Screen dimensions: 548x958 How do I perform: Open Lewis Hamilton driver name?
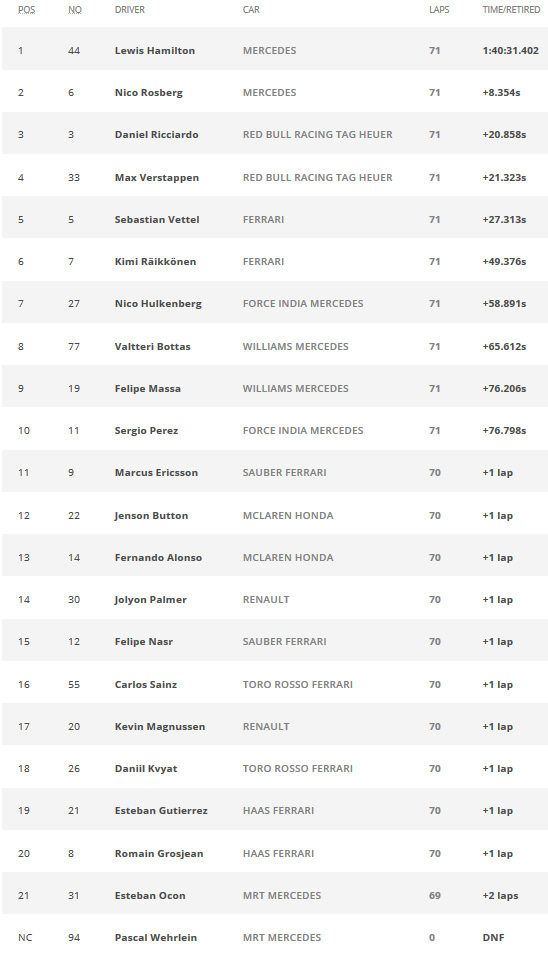(155, 51)
